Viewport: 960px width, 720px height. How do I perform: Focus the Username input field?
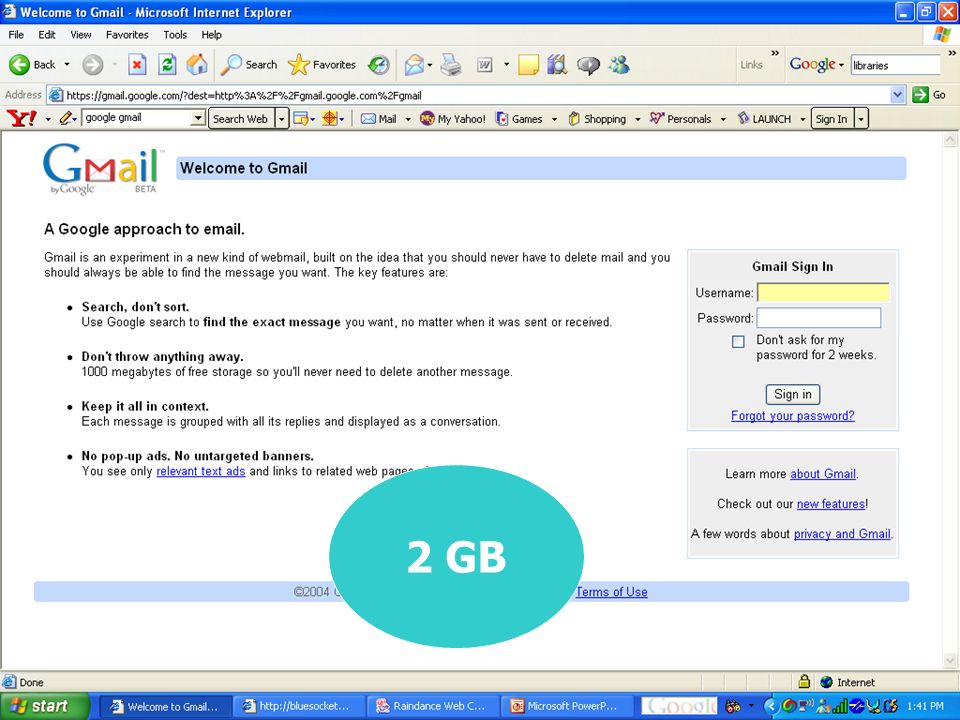tap(823, 293)
